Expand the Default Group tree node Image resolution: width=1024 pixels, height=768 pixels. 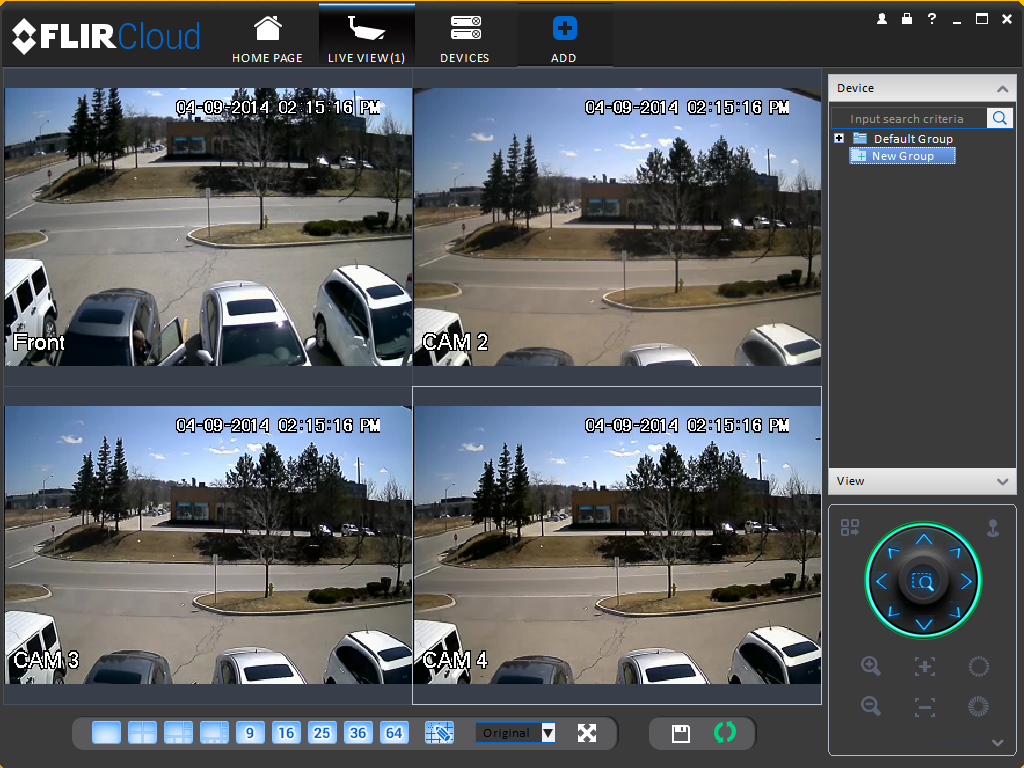[839, 138]
